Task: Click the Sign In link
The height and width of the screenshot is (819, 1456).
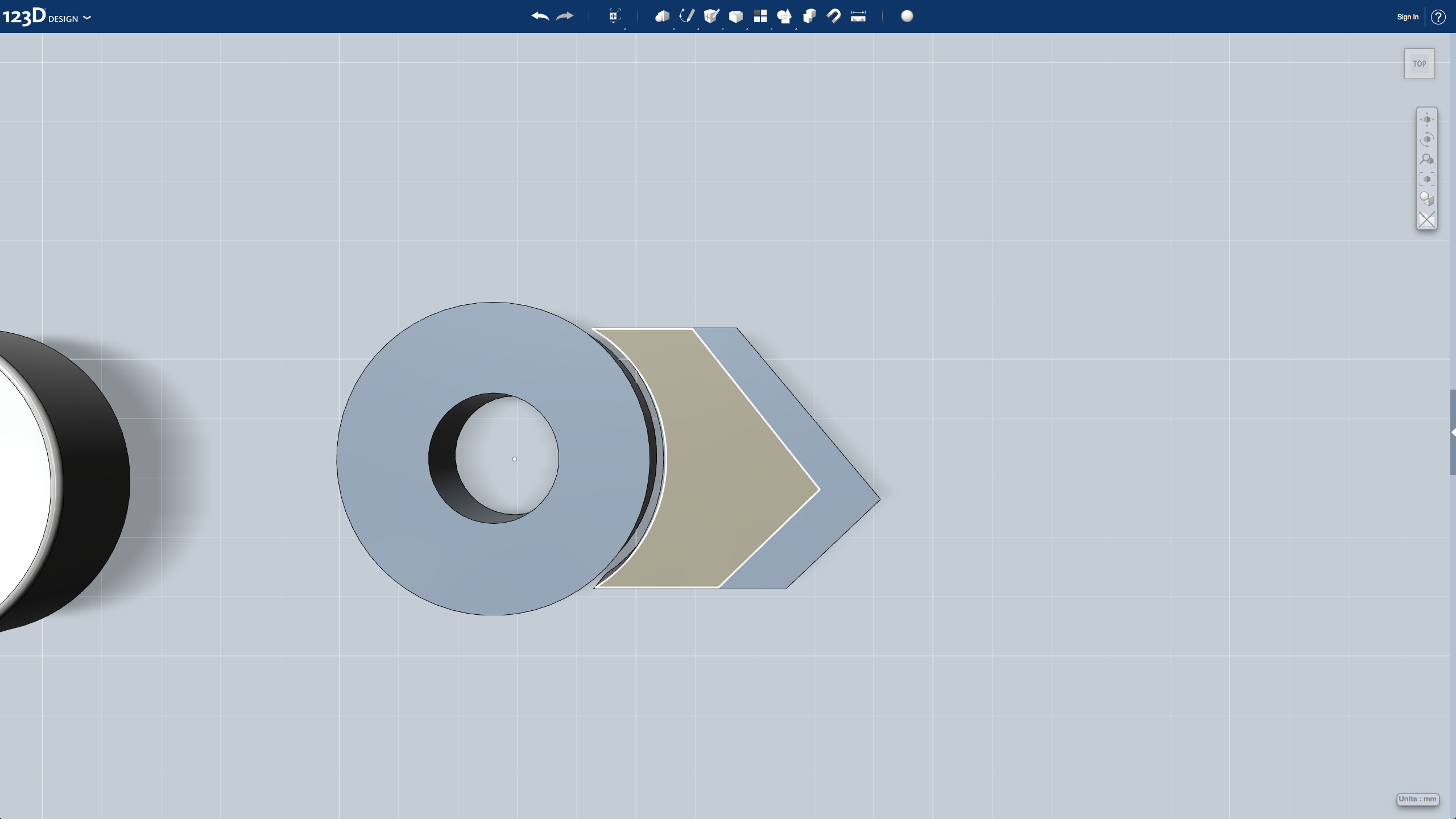Action: click(x=1407, y=16)
